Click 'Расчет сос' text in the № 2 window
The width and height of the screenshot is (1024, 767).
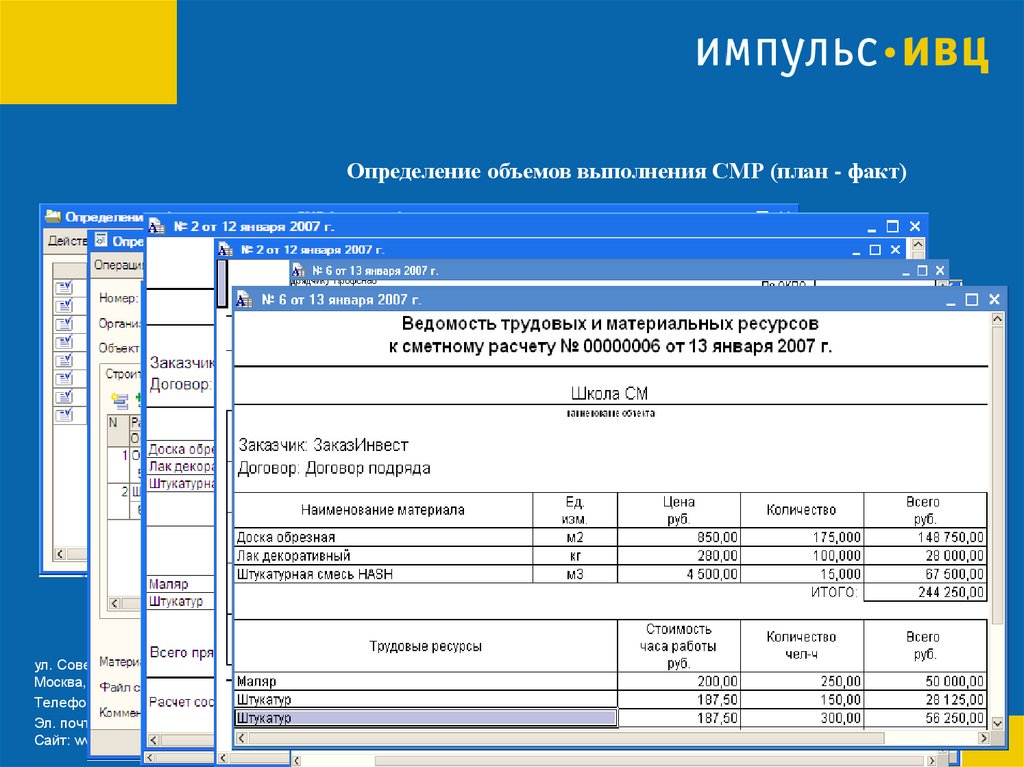tap(182, 702)
